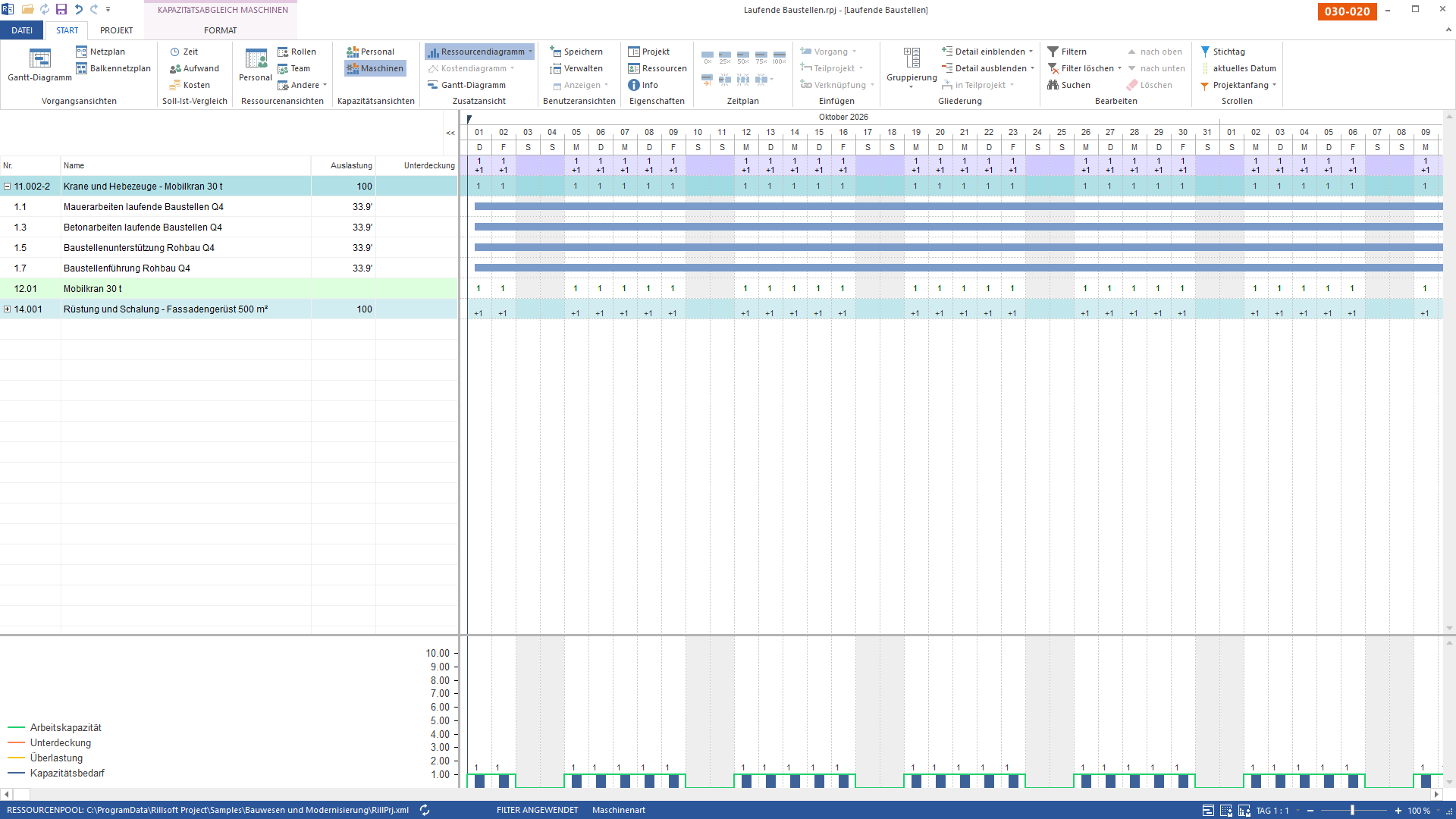Show project Info
The width and height of the screenshot is (1456, 819).
click(x=642, y=85)
